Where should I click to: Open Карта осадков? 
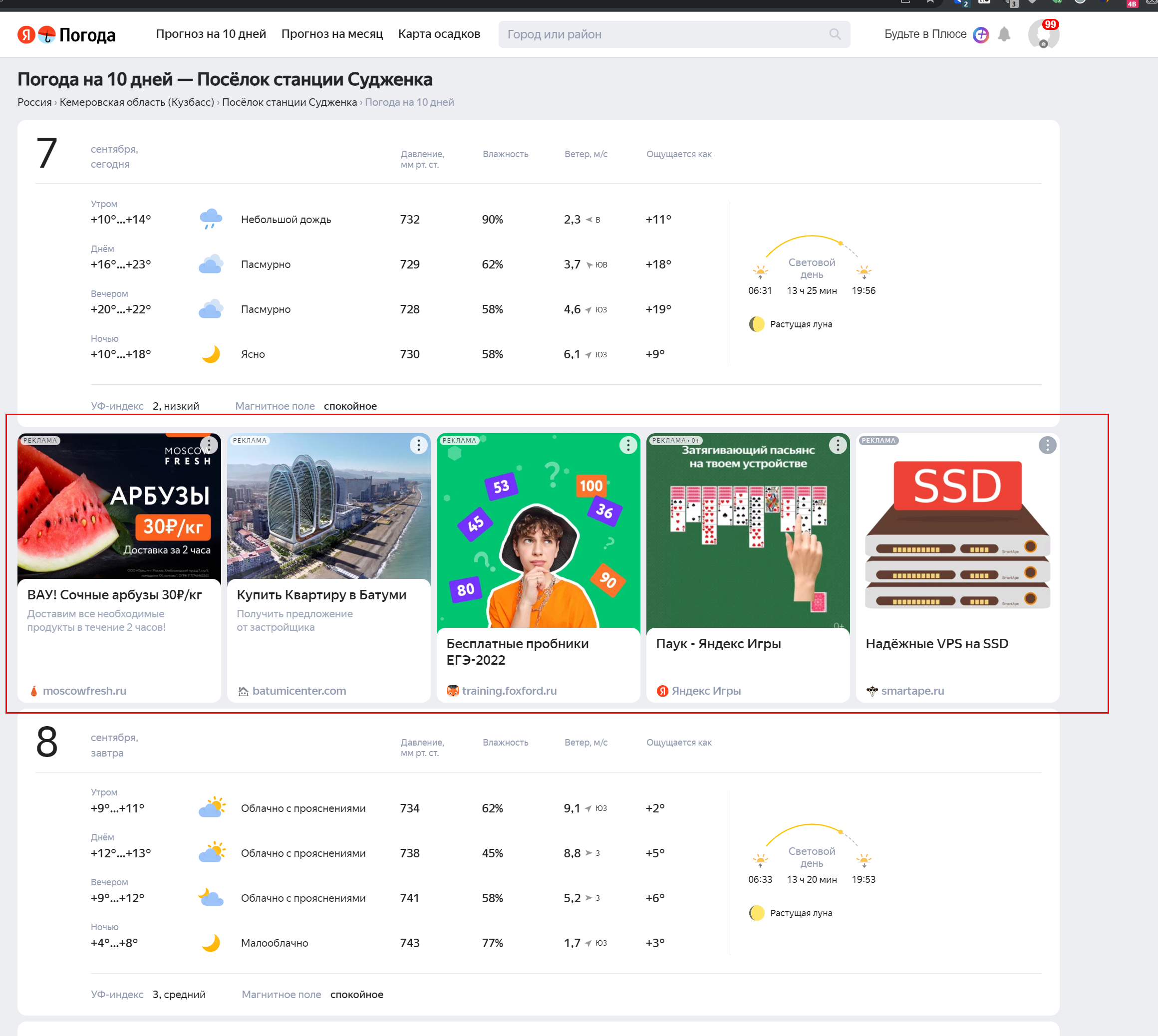440,34
